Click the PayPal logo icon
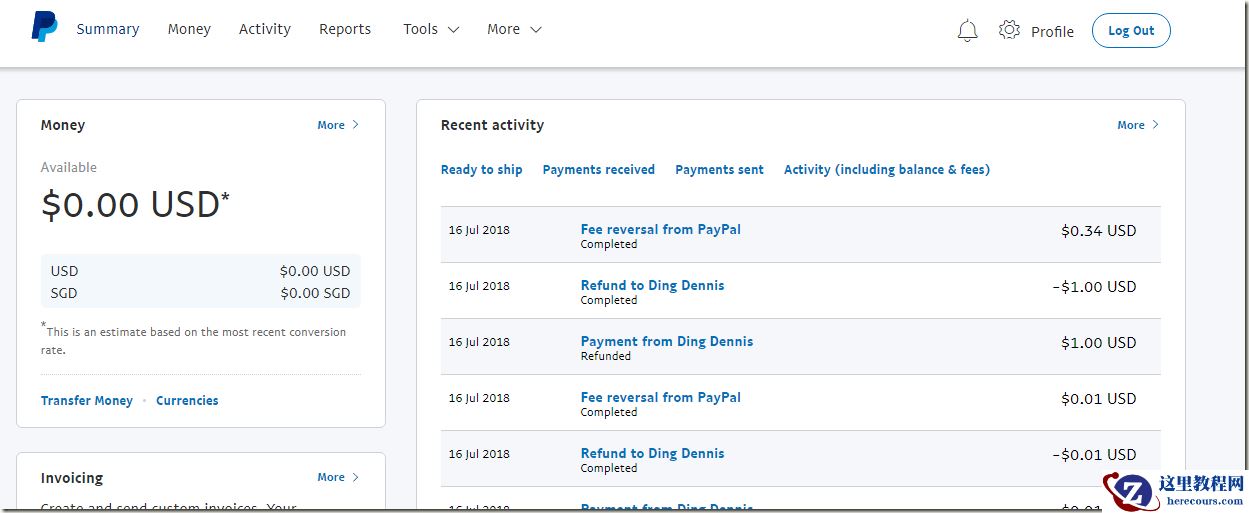This screenshot has width=1249, height=513. coord(44,28)
